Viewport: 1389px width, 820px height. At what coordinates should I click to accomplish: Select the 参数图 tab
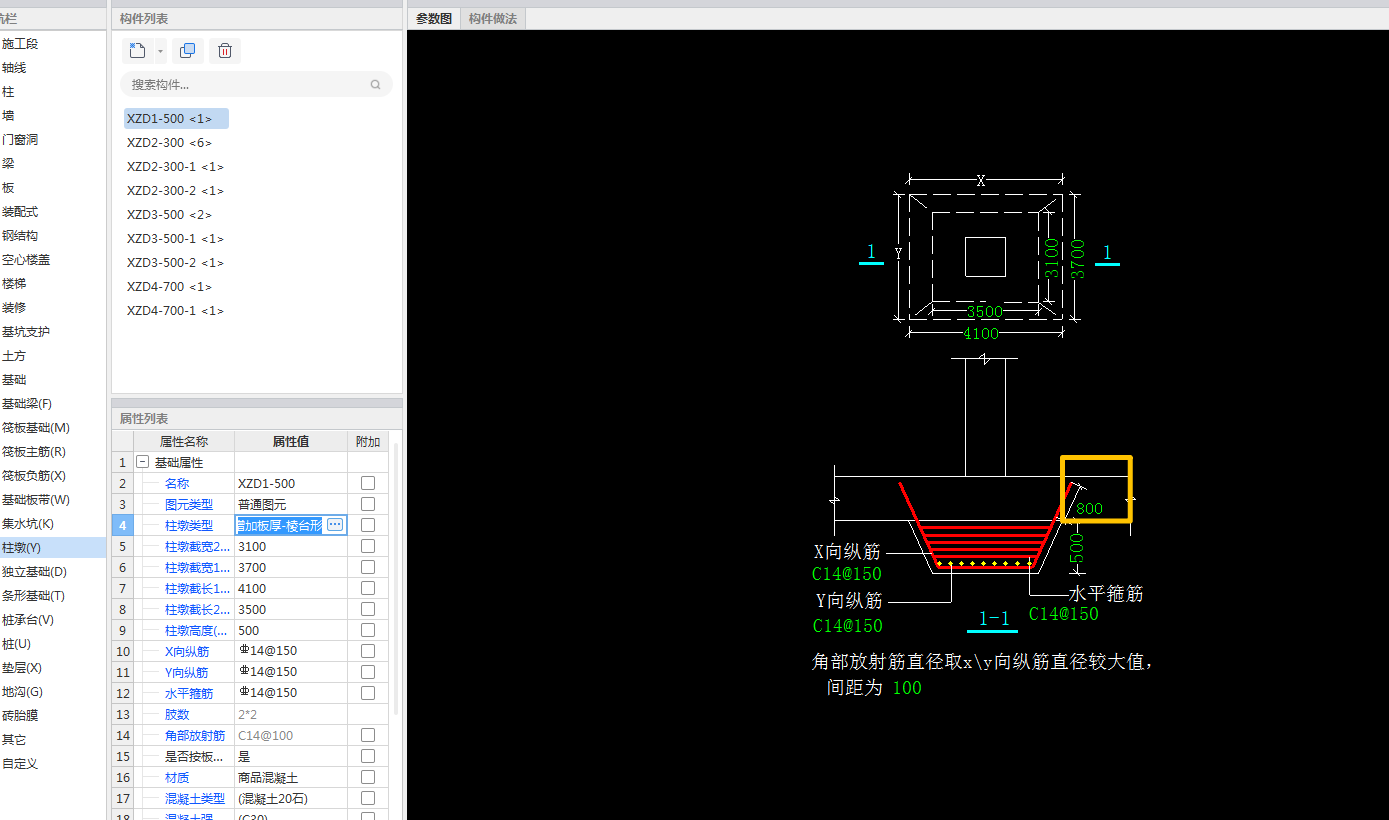pos(434,18)
